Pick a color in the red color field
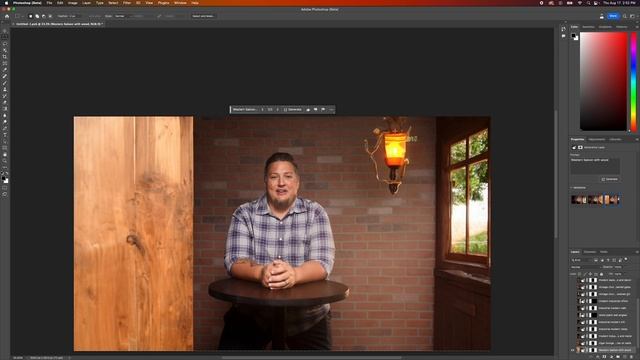 tap(603, 82)
